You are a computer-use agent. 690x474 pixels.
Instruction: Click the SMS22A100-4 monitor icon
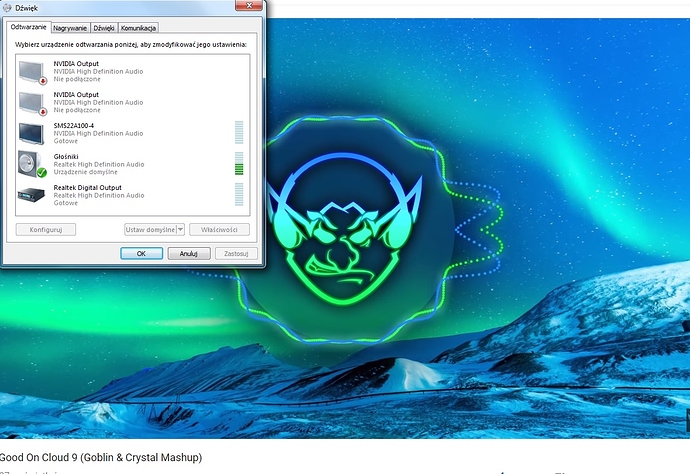click(31, 133)
